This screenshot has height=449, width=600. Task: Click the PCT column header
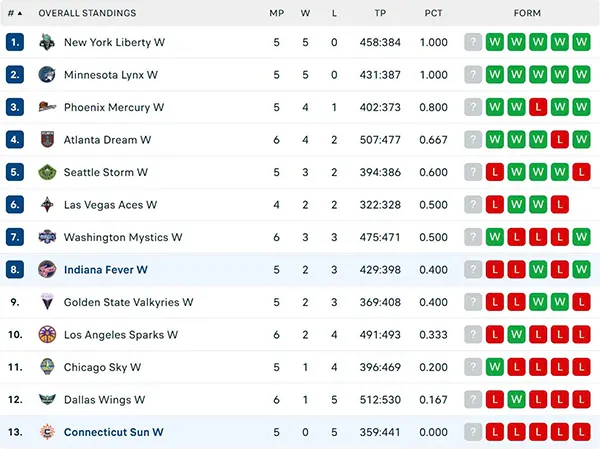(x=433, y=13)
